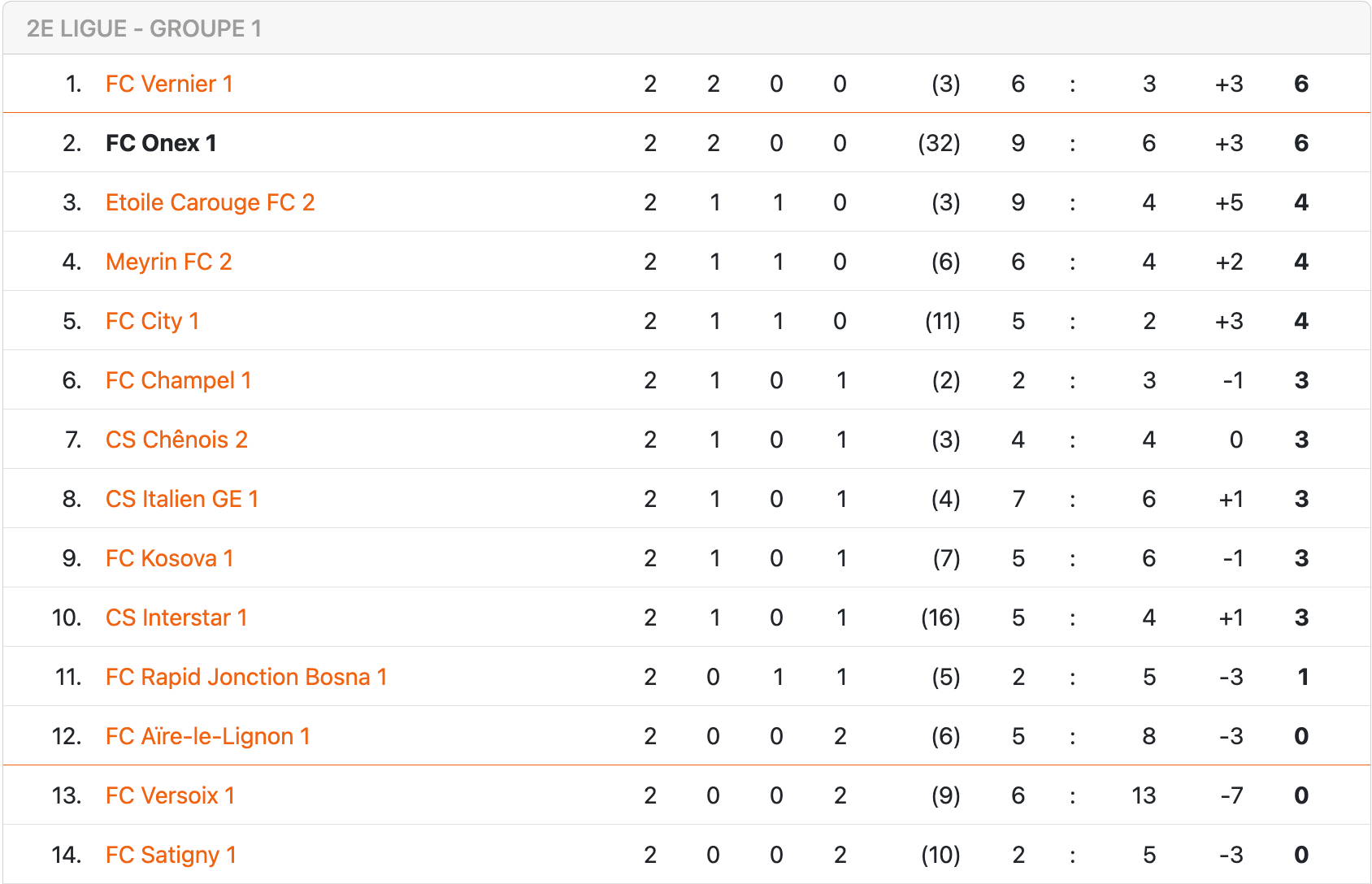Click the 2E LIGUE - GROUPE 1 header
This screenshot has height=884, width=1372.
pyautogui.click(x=144, y=28)
